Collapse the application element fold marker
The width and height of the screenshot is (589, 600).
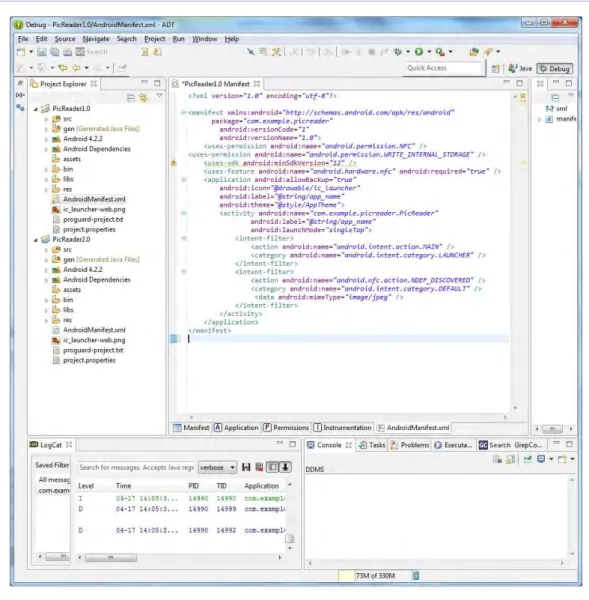184,179
